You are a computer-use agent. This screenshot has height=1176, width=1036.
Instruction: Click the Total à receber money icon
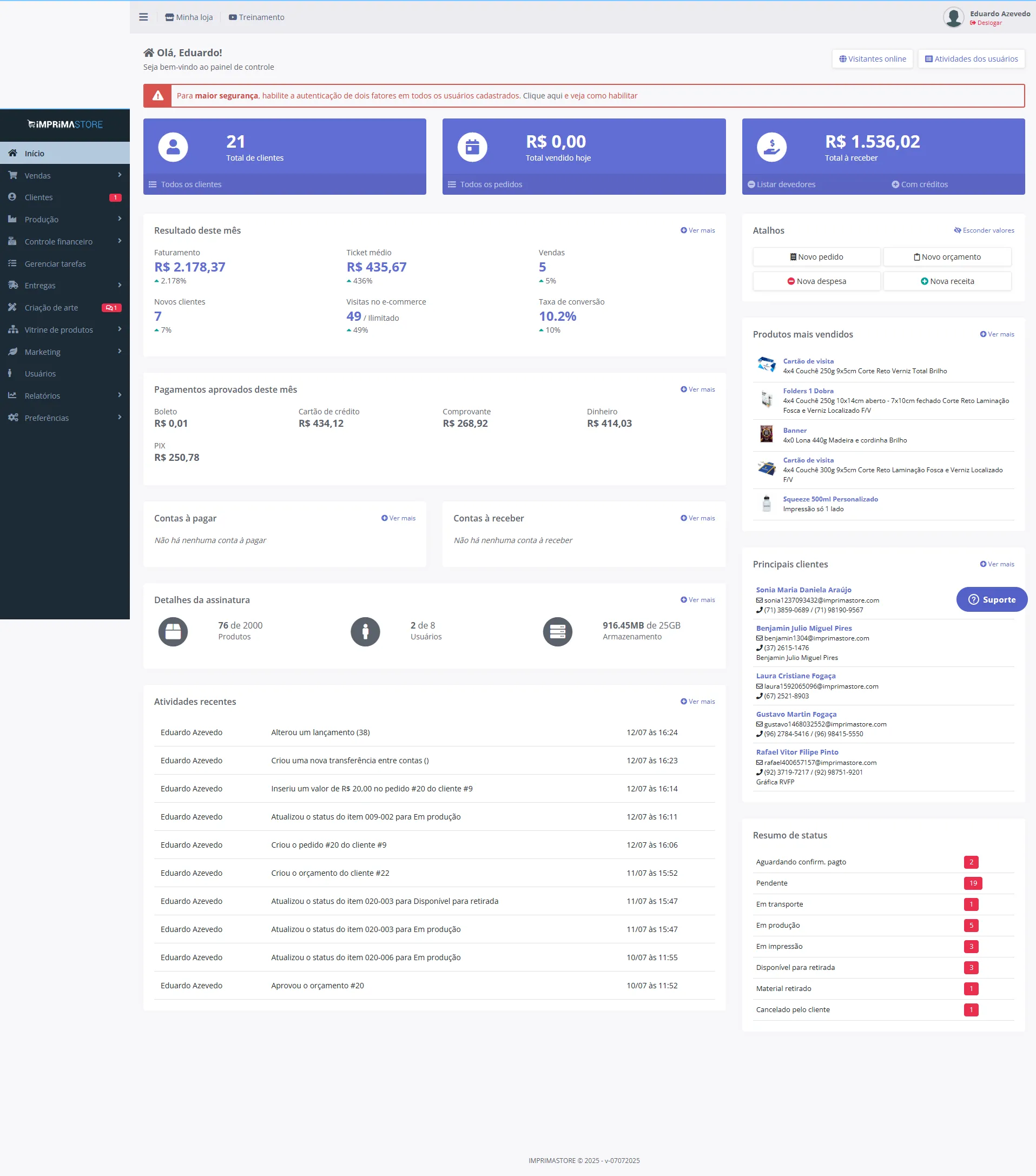tap(771, 147)
